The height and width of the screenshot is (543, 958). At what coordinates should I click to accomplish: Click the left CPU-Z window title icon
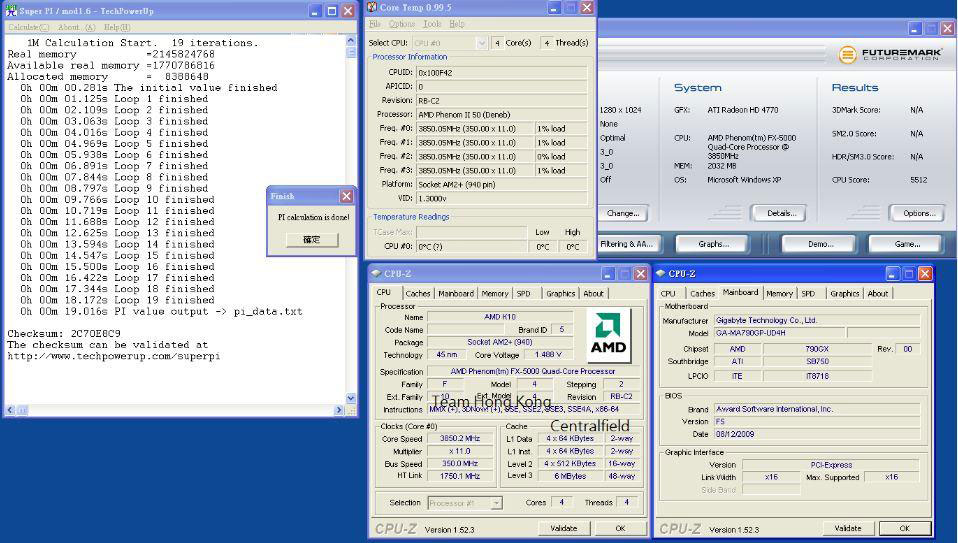coord(376,273)
